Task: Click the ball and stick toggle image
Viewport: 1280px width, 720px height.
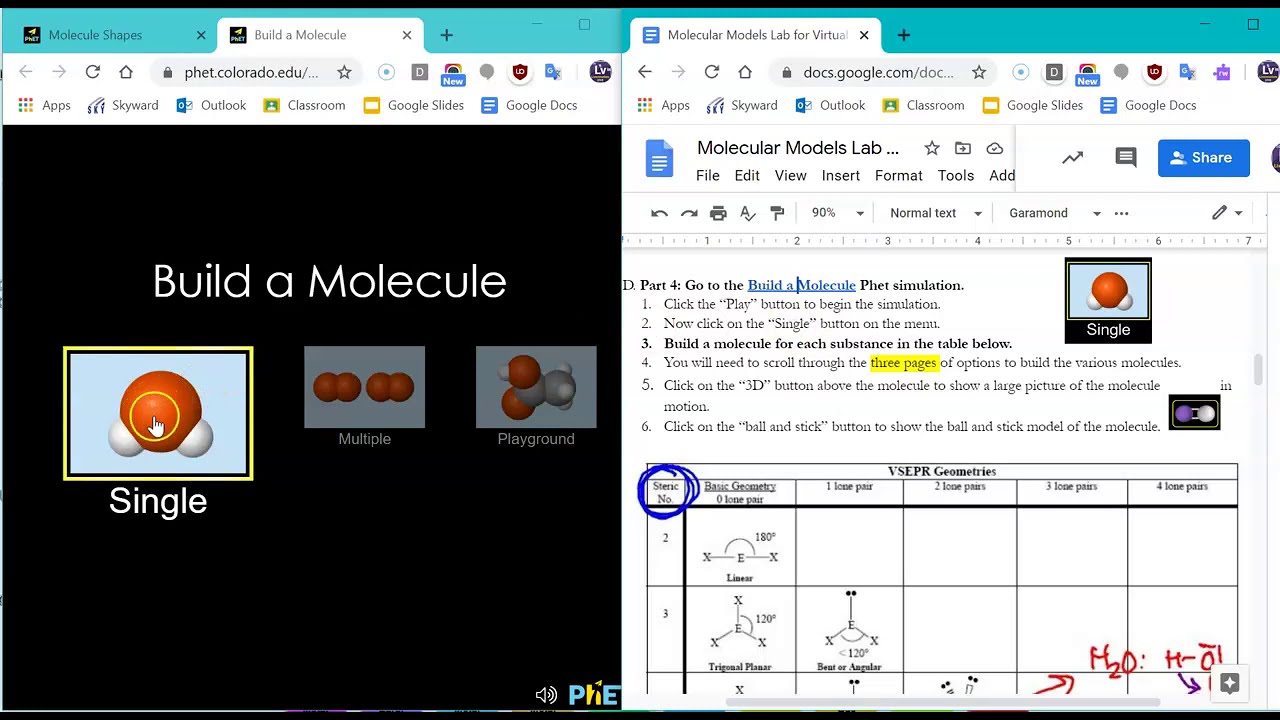Action: [1194, 413]
